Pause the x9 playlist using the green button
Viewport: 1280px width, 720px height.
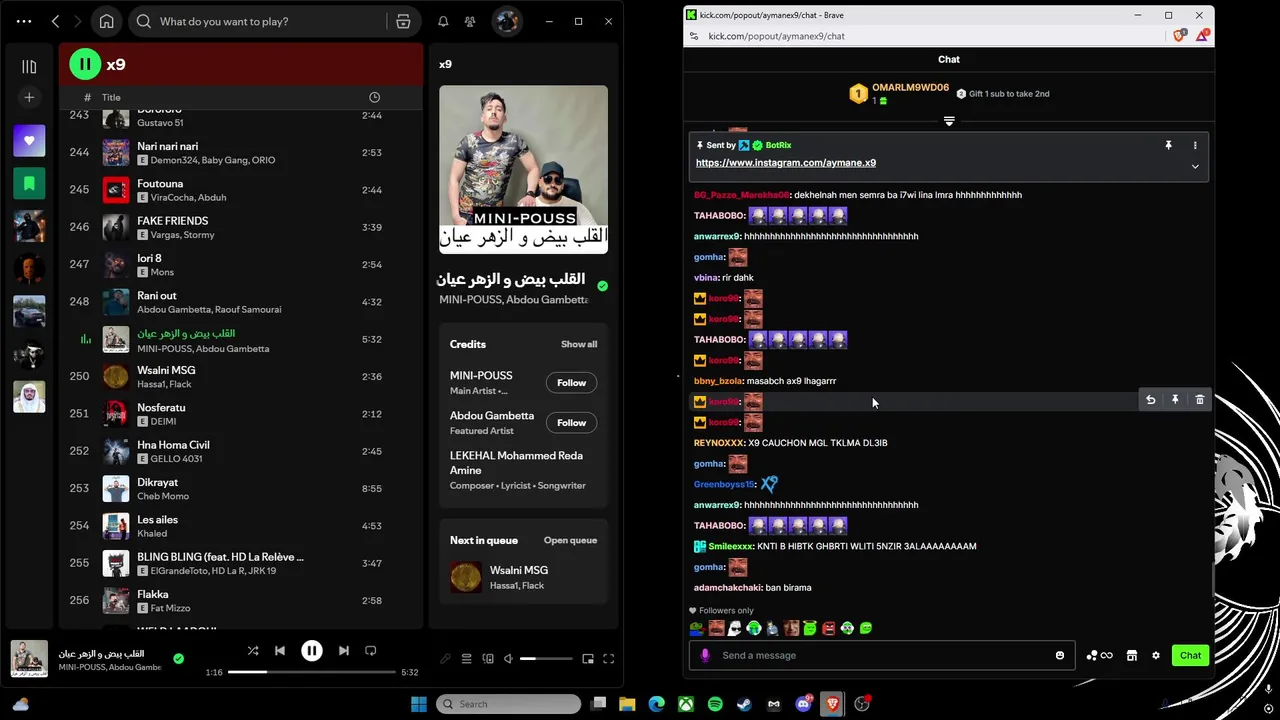85,64
